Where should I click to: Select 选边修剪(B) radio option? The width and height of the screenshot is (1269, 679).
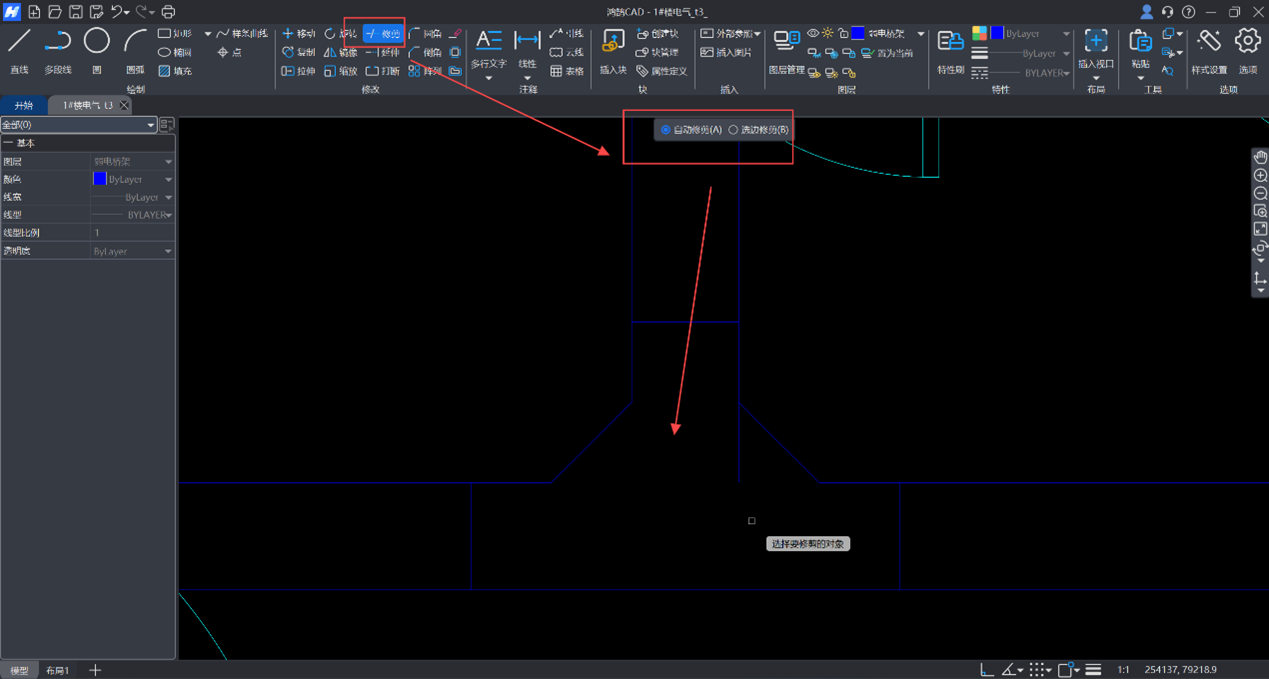(733, 130)
